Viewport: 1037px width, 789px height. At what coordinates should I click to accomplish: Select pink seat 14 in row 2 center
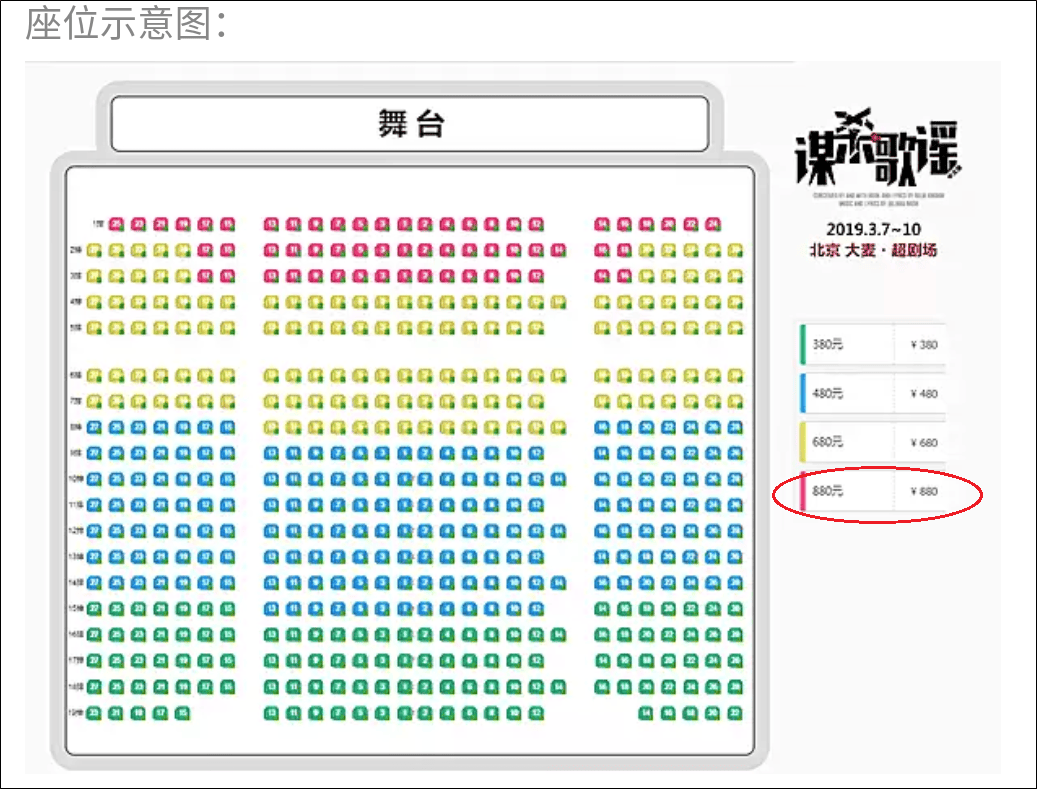pyautogui.click(x=559, y=250)
